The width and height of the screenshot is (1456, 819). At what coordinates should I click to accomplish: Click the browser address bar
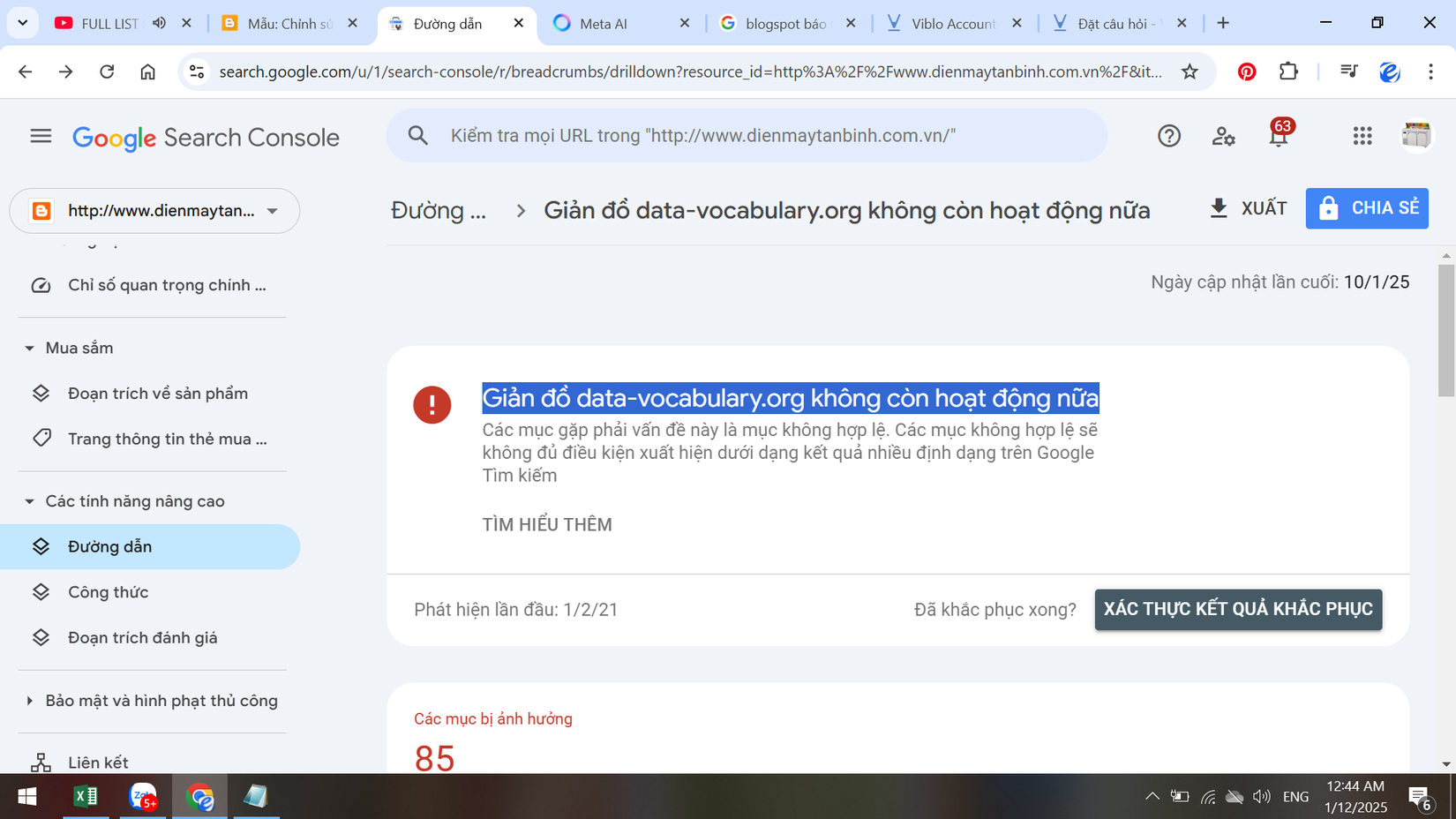tap(690, 71)
